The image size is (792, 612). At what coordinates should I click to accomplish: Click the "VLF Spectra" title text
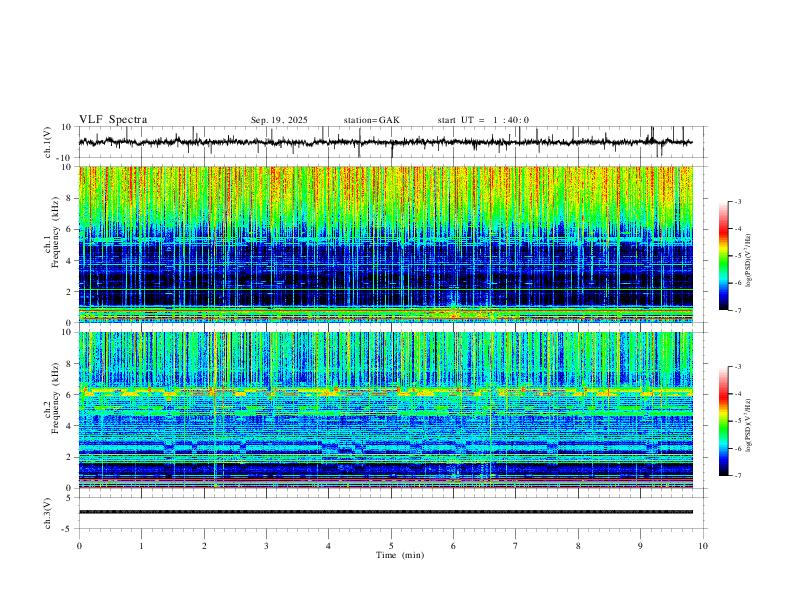tap(113, 120)
